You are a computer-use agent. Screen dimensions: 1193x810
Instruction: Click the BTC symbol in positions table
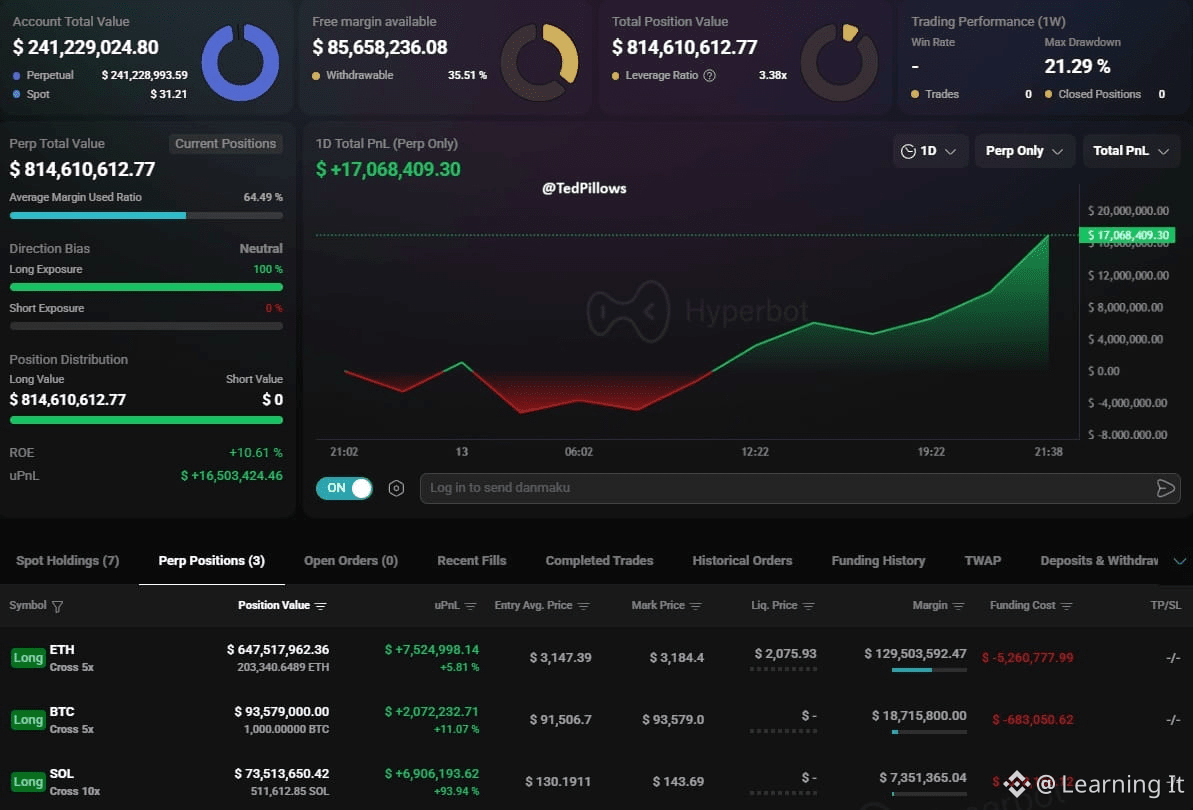coord(62,712)
